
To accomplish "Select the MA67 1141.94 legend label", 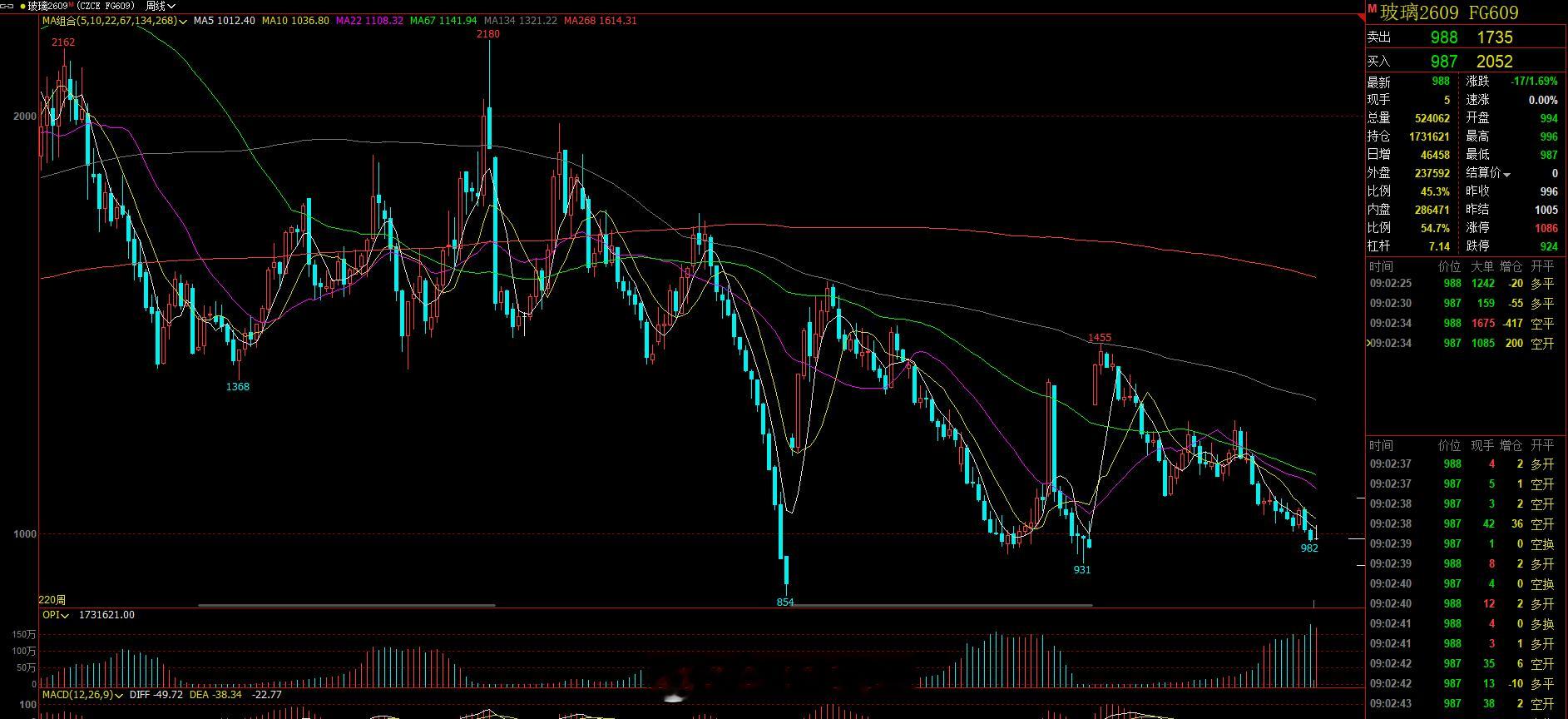I will [x=443, y=20].
